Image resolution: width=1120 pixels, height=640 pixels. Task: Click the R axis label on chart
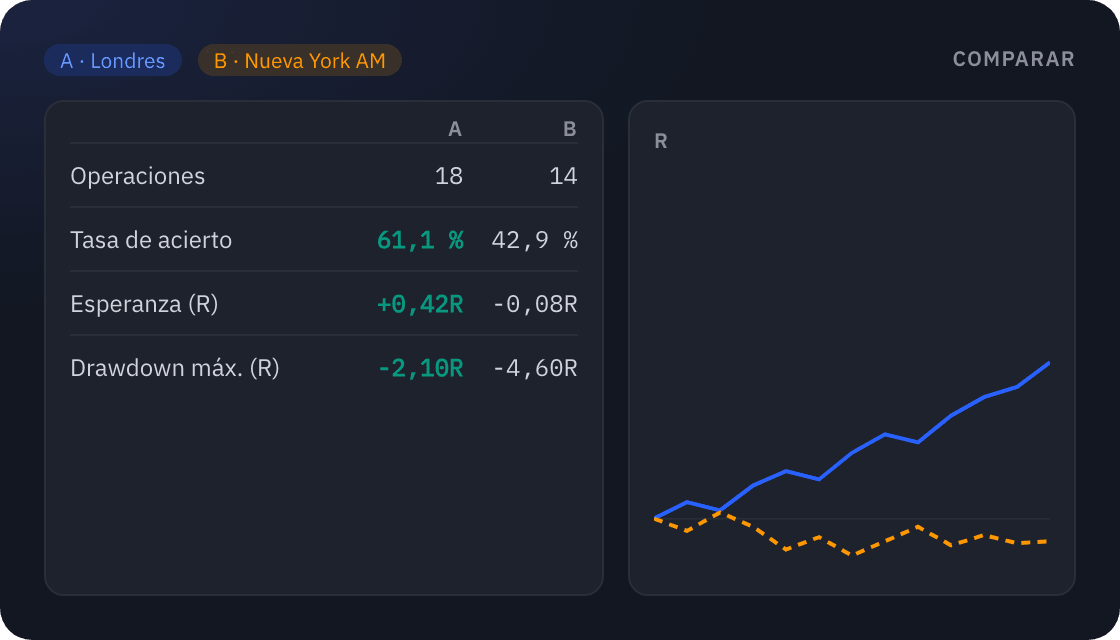(661, 141)
